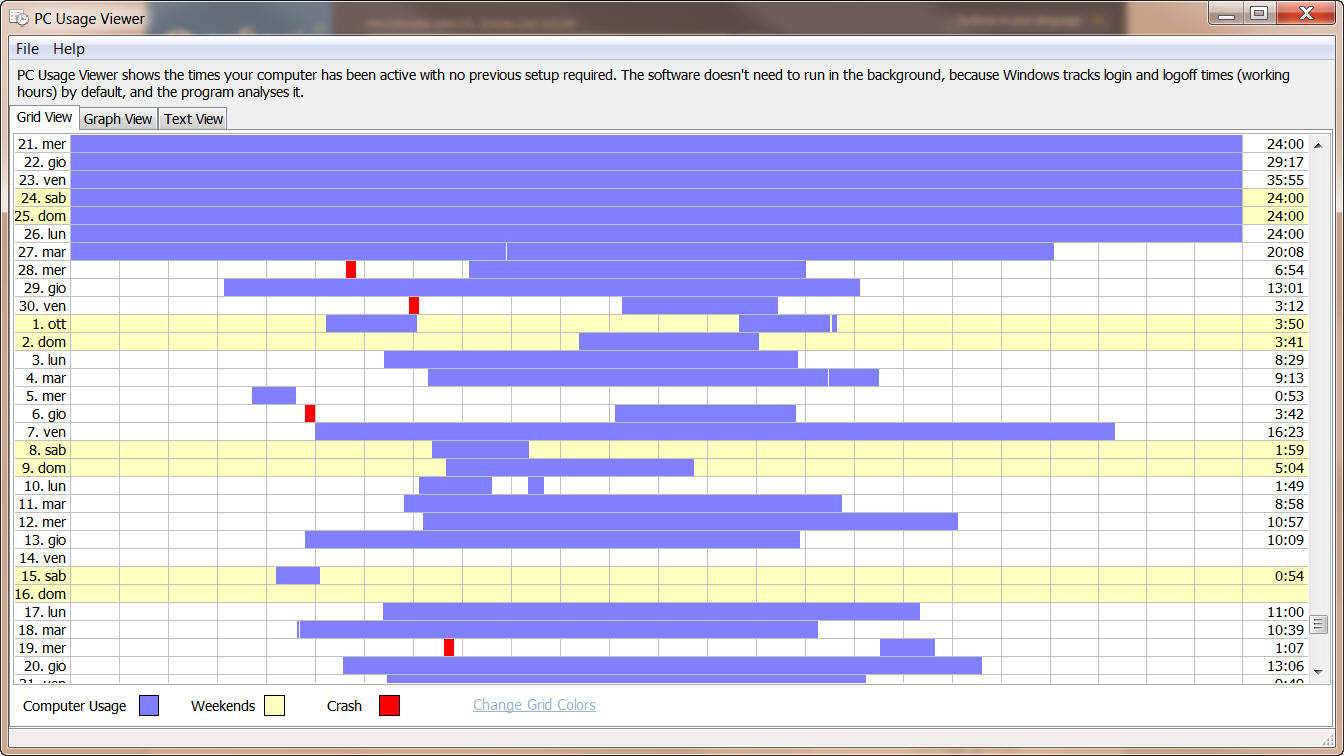This screenshot has width=1344, height=756.
Task: Click the Weekends yellow color swatch
Action: 275,706
